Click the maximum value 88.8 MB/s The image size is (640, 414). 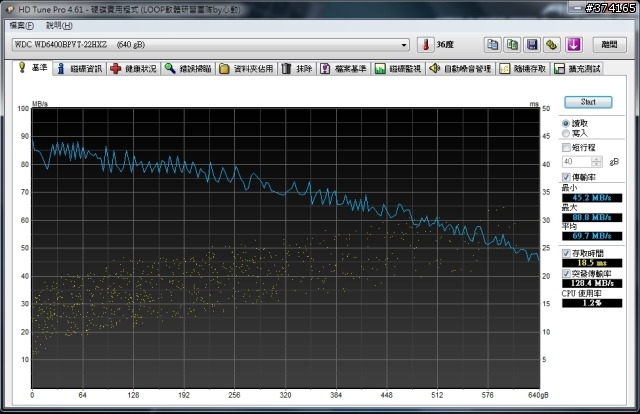pos(592,217)
